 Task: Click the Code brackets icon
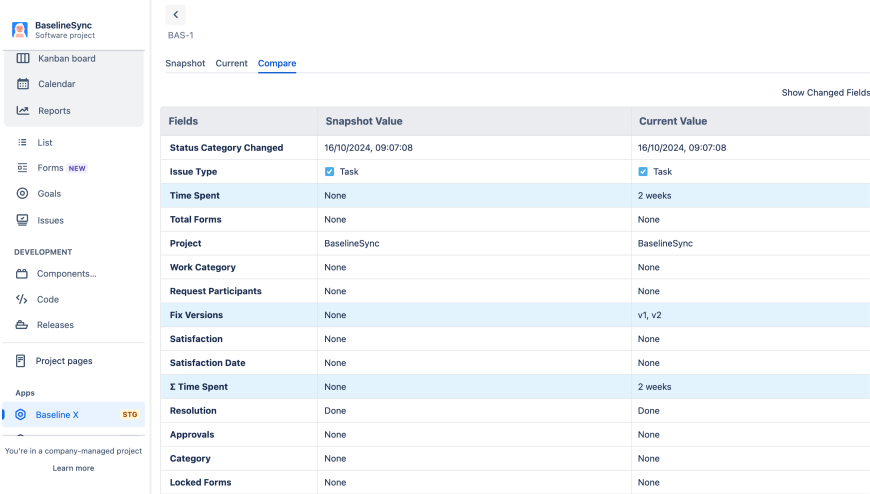22,299
